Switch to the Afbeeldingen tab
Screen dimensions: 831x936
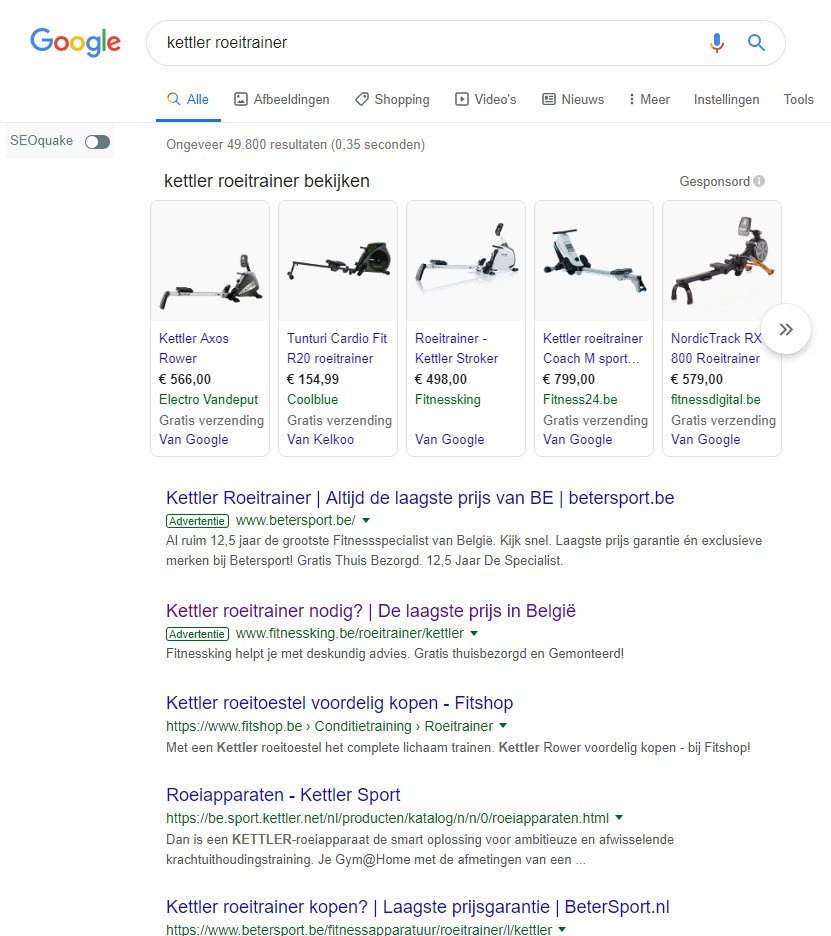[x=282, y=99]
